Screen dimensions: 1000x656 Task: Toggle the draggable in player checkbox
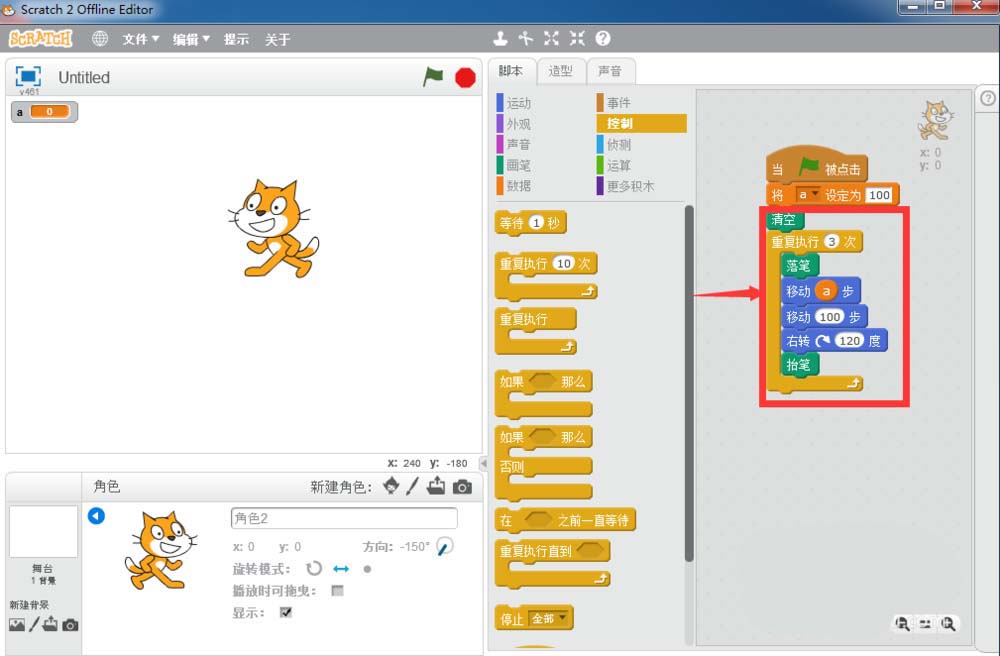(x=337, y=590)
